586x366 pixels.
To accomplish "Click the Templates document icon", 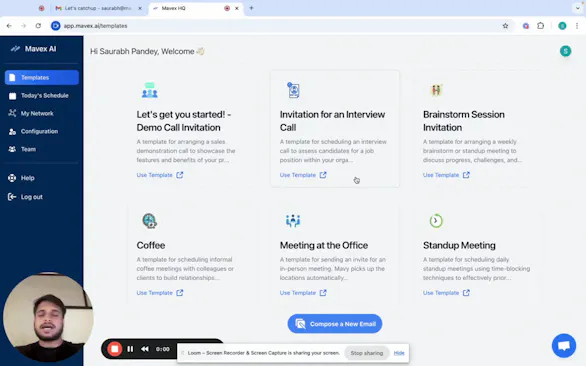I will (x=12, y=77).
